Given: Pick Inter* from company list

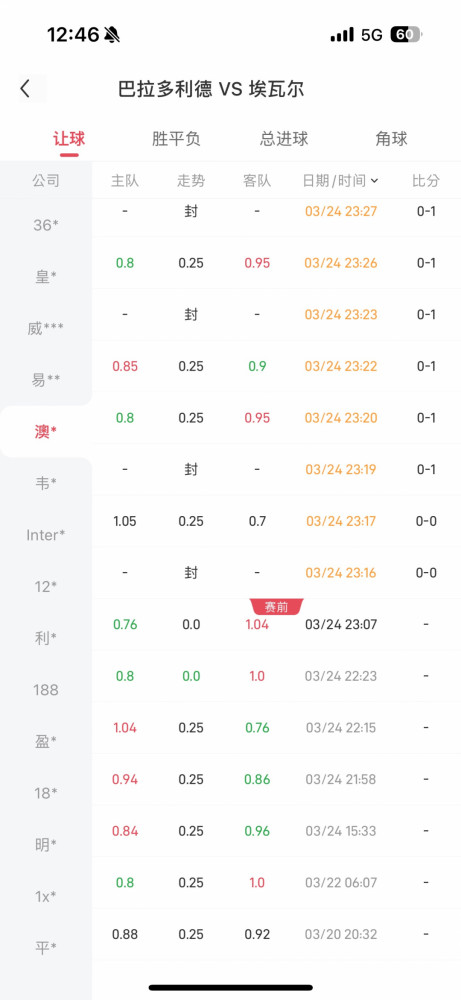Looking at the screenshot, I should pos(46,534).
